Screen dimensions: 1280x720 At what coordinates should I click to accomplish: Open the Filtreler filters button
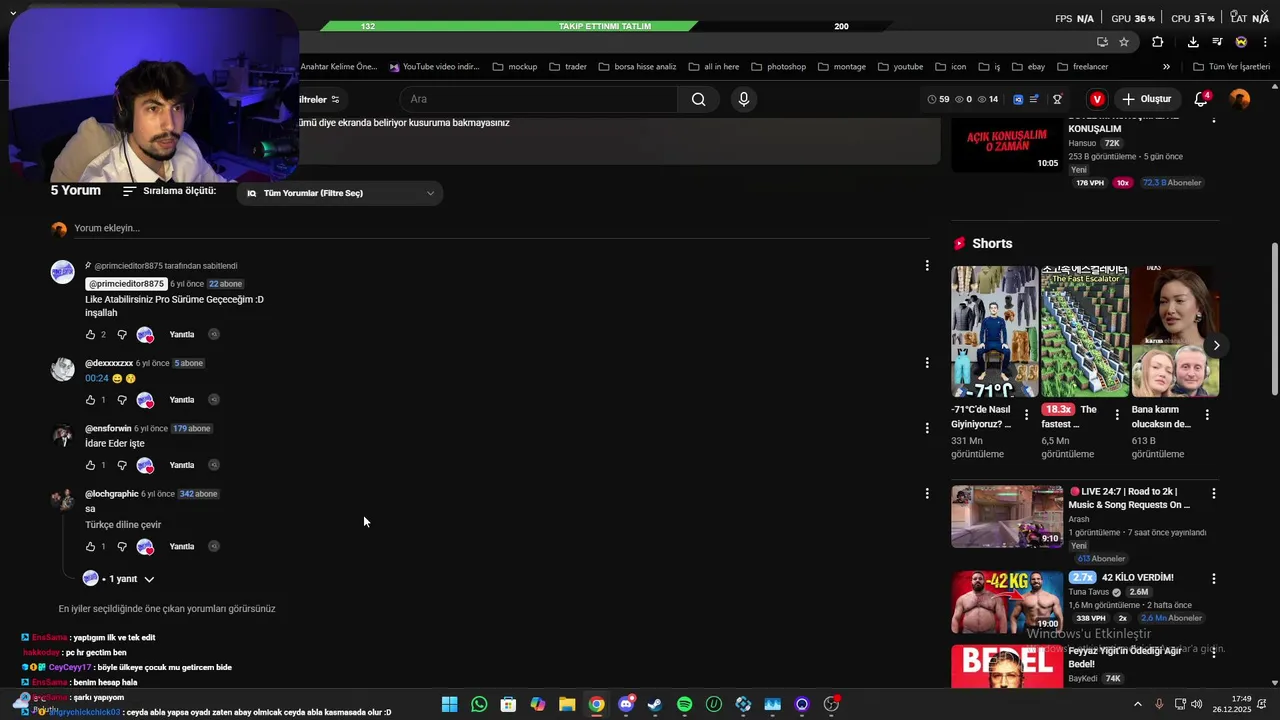pos(320,99)
